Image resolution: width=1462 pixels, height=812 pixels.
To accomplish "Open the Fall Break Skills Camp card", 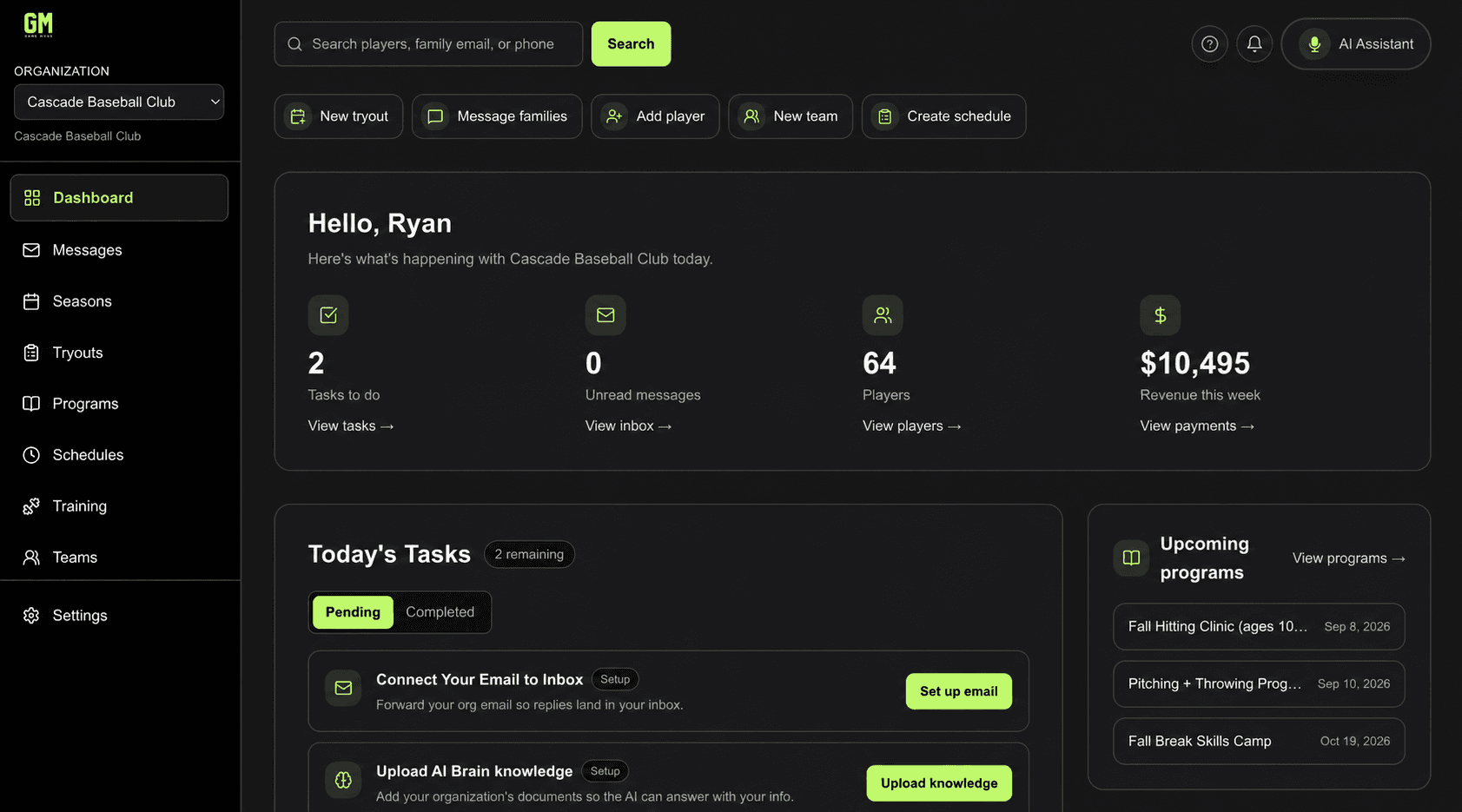I will tap(1259, 742).
